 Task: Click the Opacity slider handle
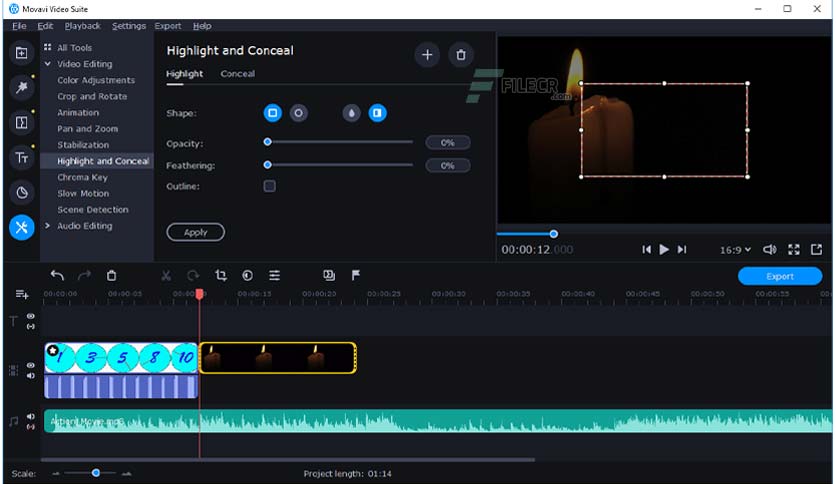tap(267, 142)
